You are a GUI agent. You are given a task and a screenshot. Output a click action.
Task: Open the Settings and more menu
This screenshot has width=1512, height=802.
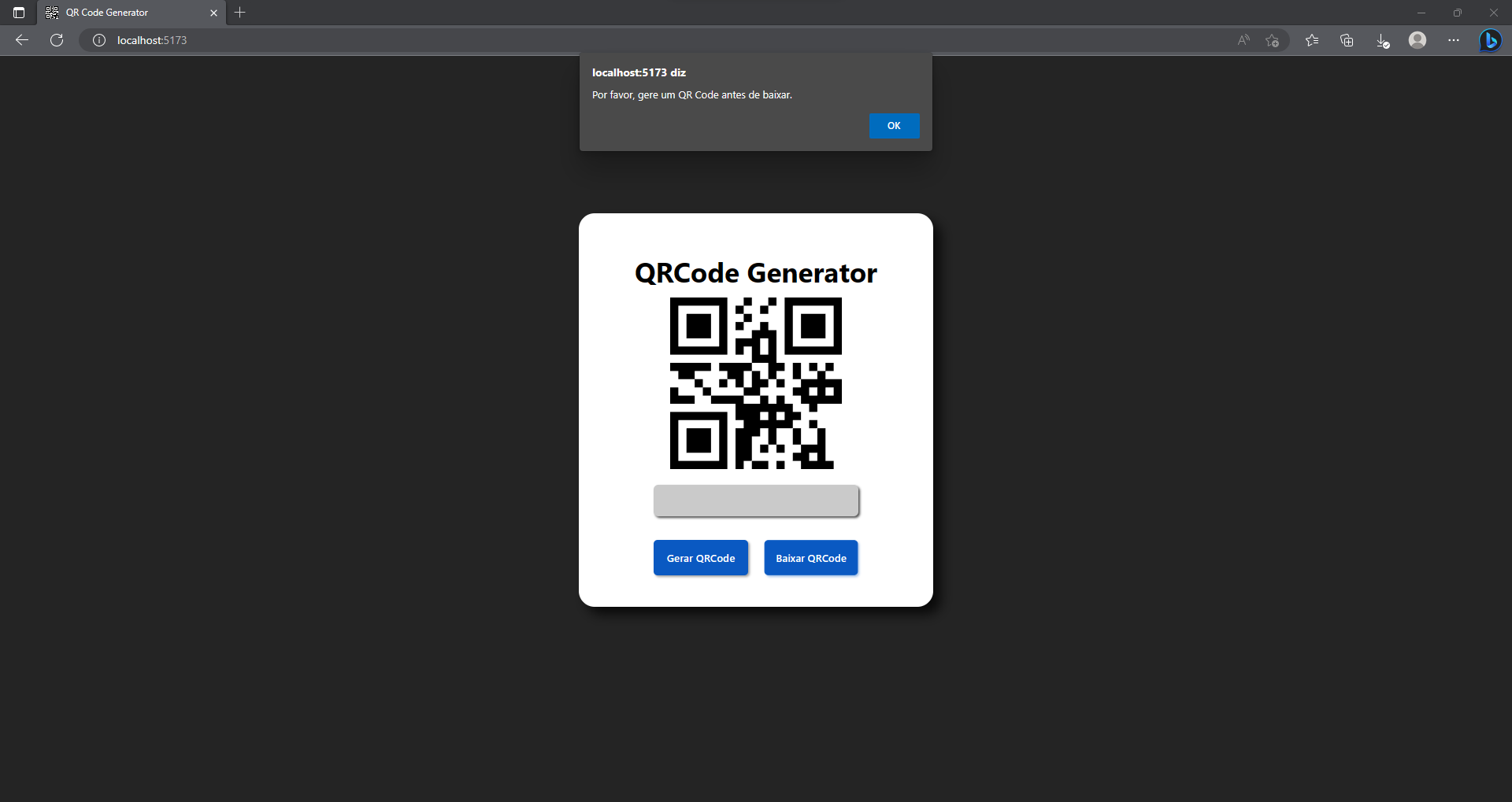[x=1455, y=40]
